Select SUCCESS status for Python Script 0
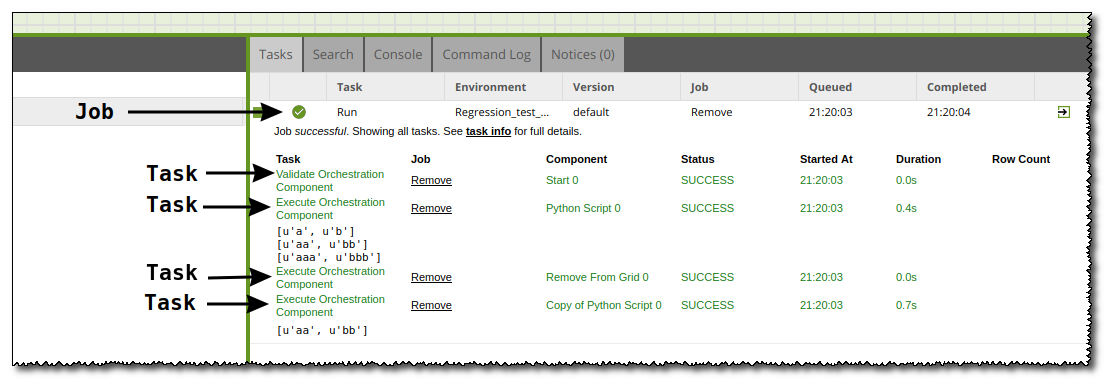Image resolution: width=1111 pixels, height=385 pixels. [707, 208]
